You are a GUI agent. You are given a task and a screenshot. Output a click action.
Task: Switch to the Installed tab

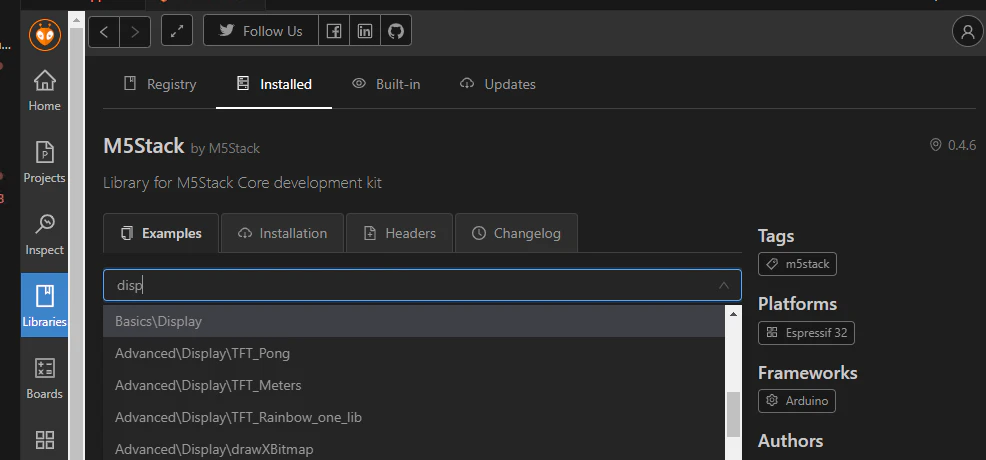click(274, 84)
